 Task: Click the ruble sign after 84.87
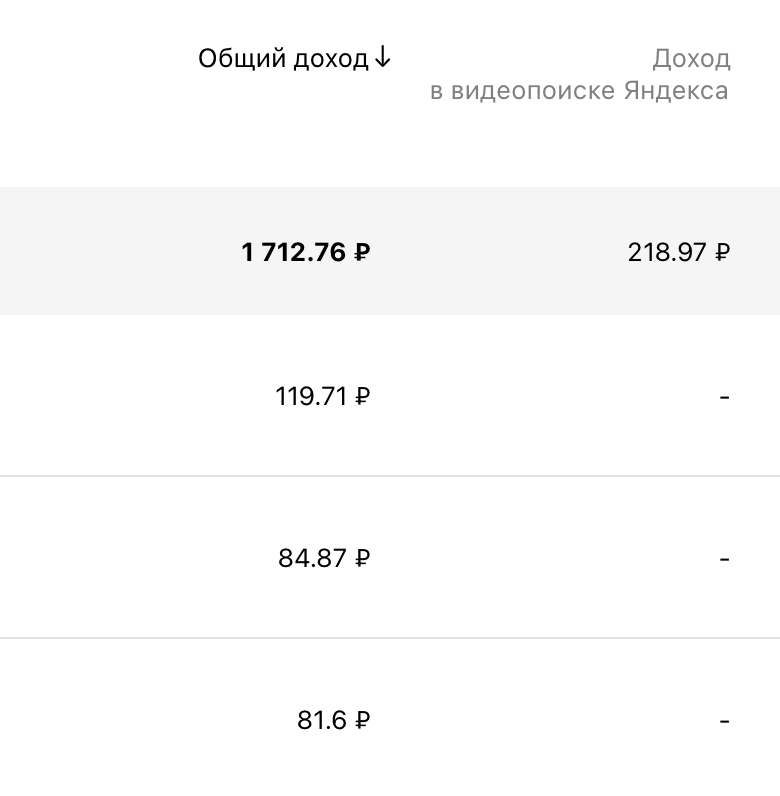coord(363,558)
